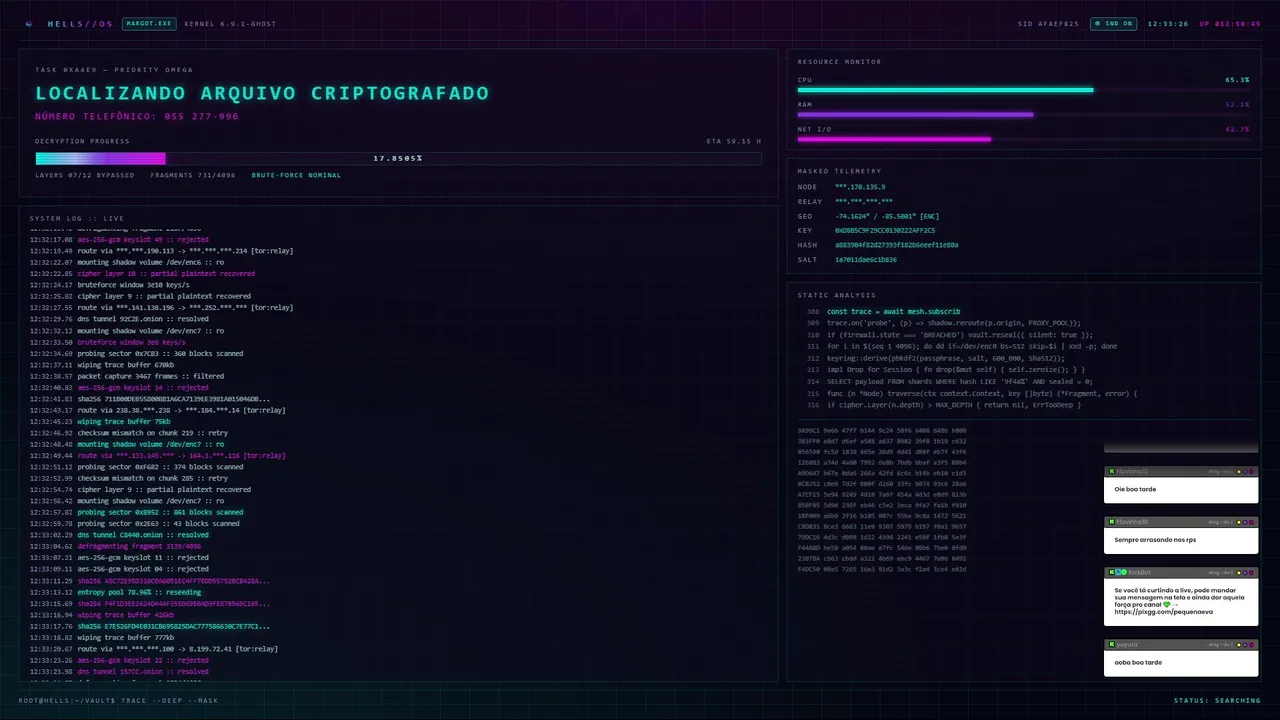Open the KickBot username

point(1140,572)
